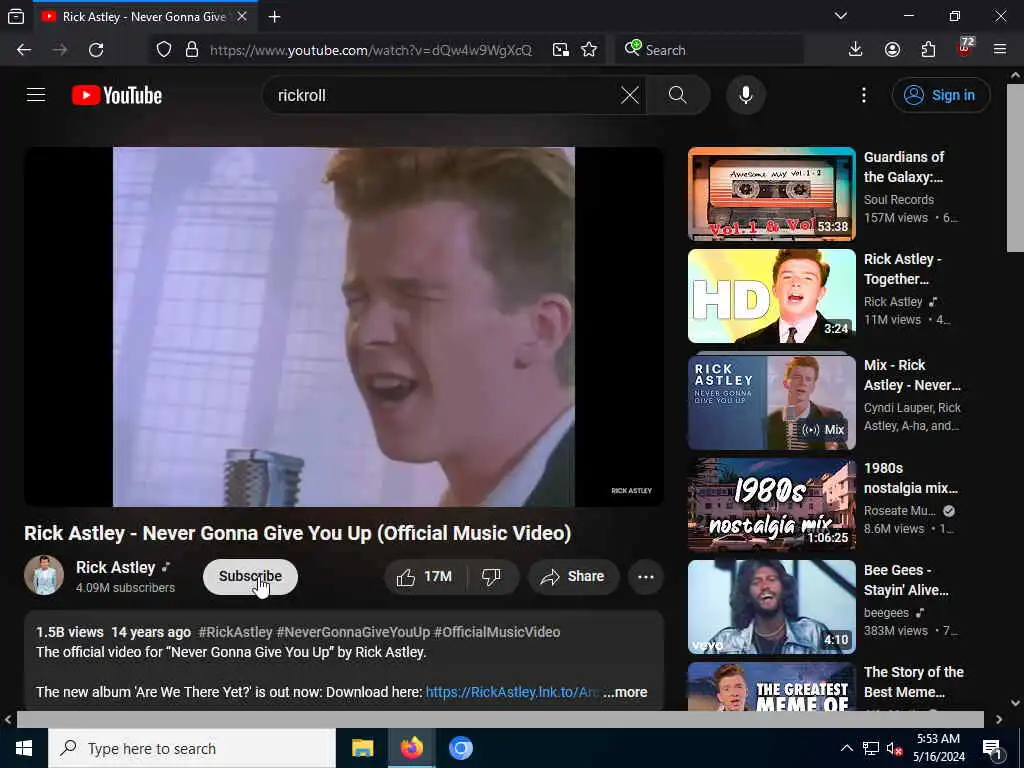This screenshot has height=768, width=1024.
Task: Click the vertical page scrollbar
Action: (x=1016, y=167)
